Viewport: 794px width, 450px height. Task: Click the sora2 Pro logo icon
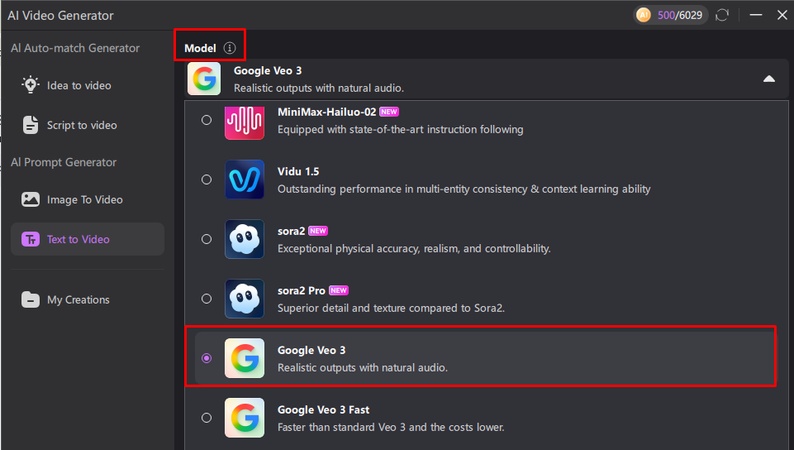pyautogui.click(x=244, y=298)
